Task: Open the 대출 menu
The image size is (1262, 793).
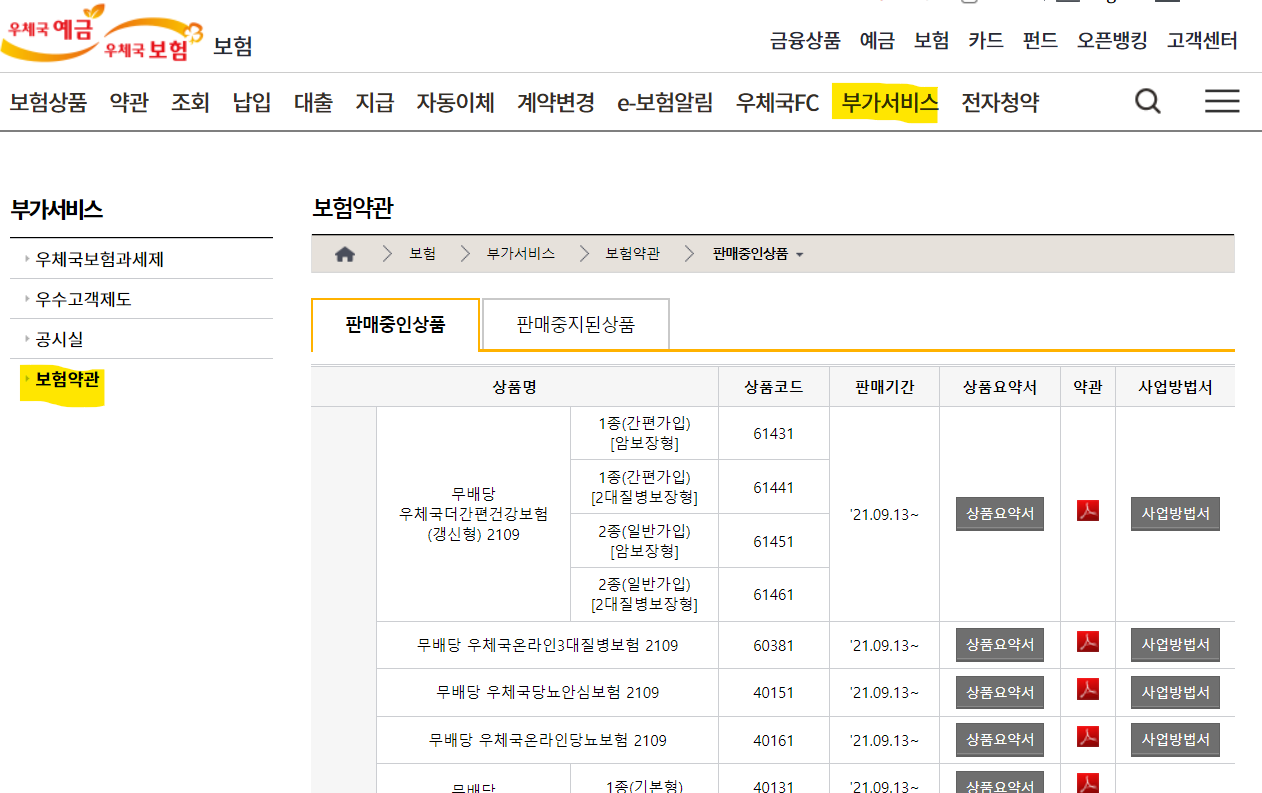Action: (x=313, y=102)
